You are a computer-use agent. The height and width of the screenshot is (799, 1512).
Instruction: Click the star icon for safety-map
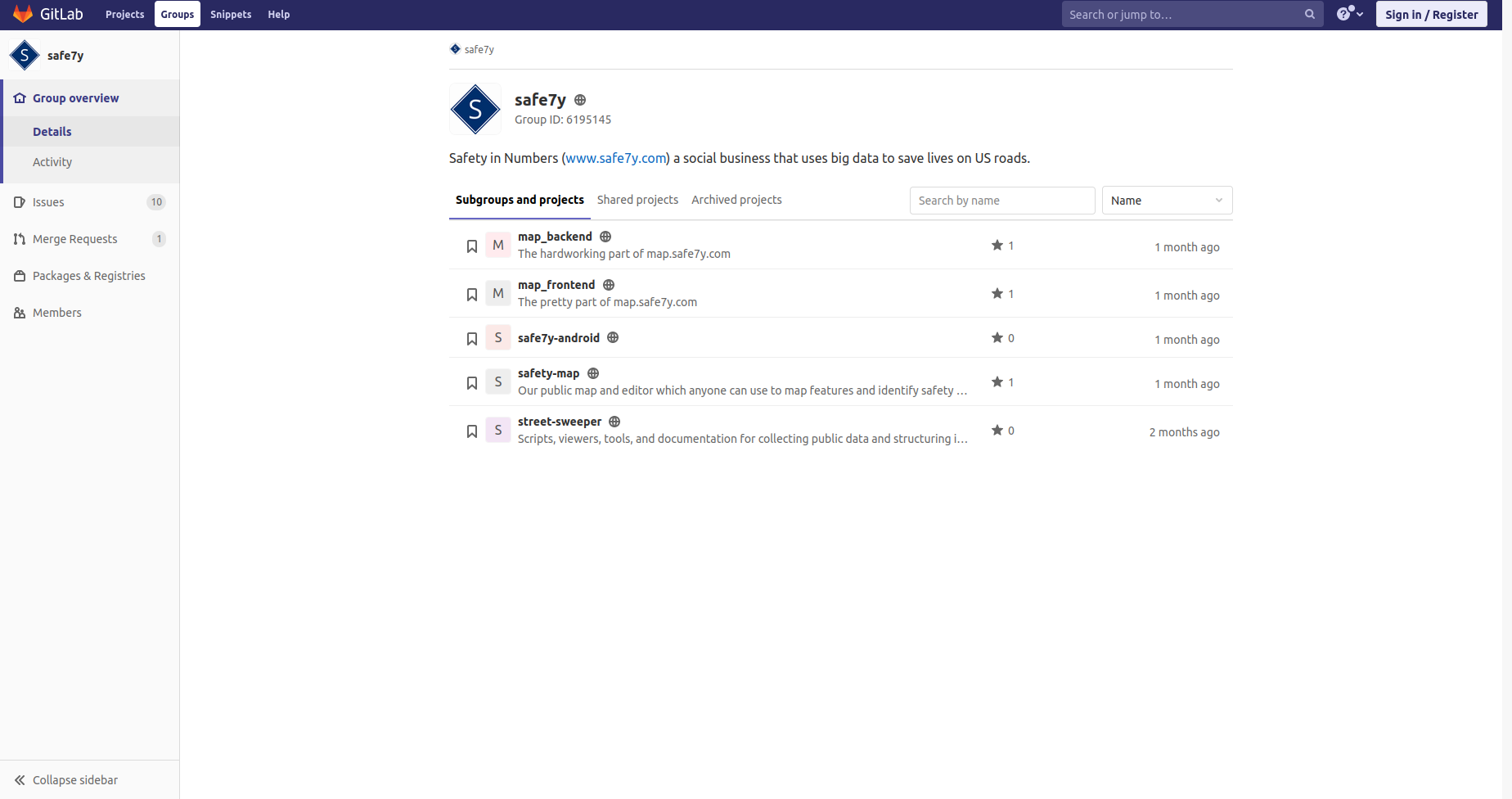click(997, 381)
